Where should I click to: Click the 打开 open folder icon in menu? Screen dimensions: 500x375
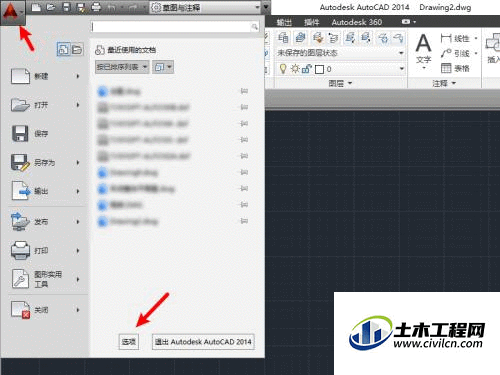click(20, 105)
